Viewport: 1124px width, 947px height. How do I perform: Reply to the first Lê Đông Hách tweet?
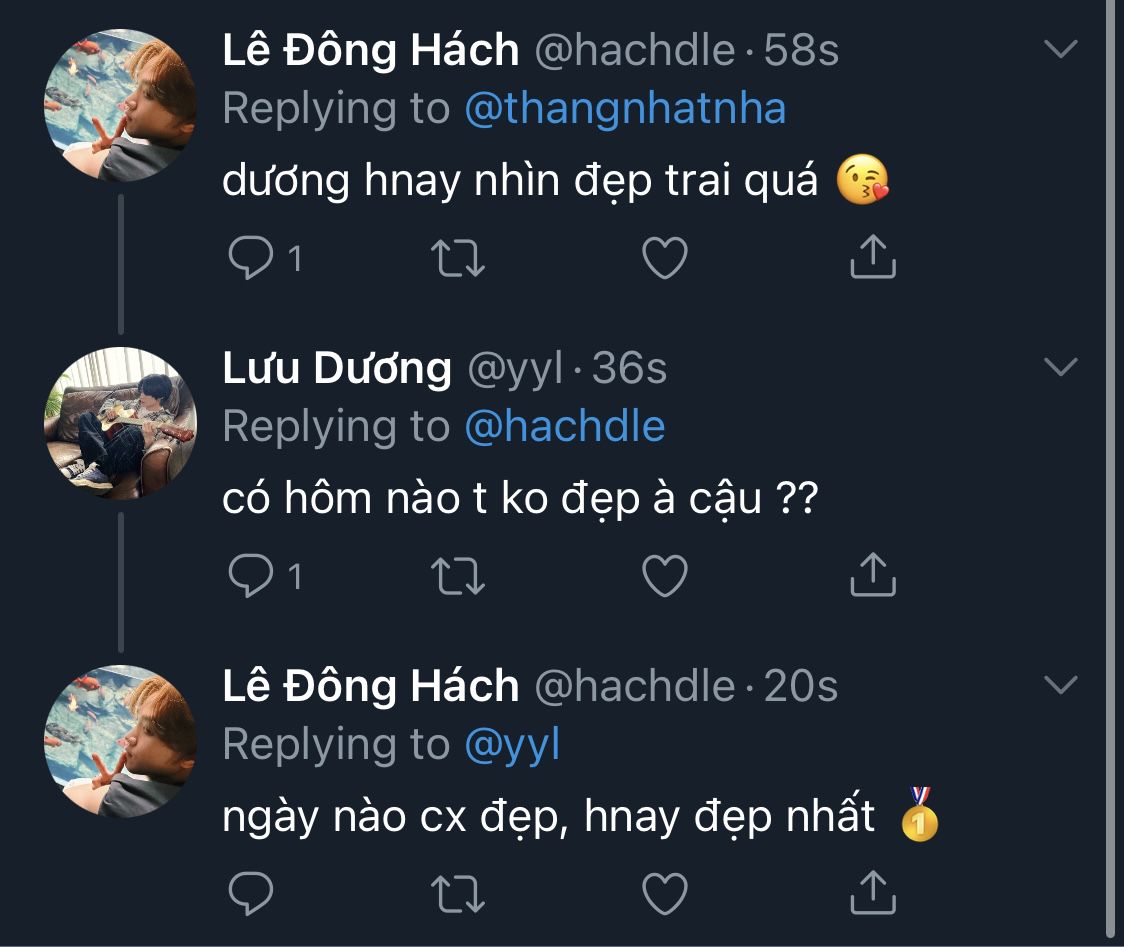[x=250, y=259]
